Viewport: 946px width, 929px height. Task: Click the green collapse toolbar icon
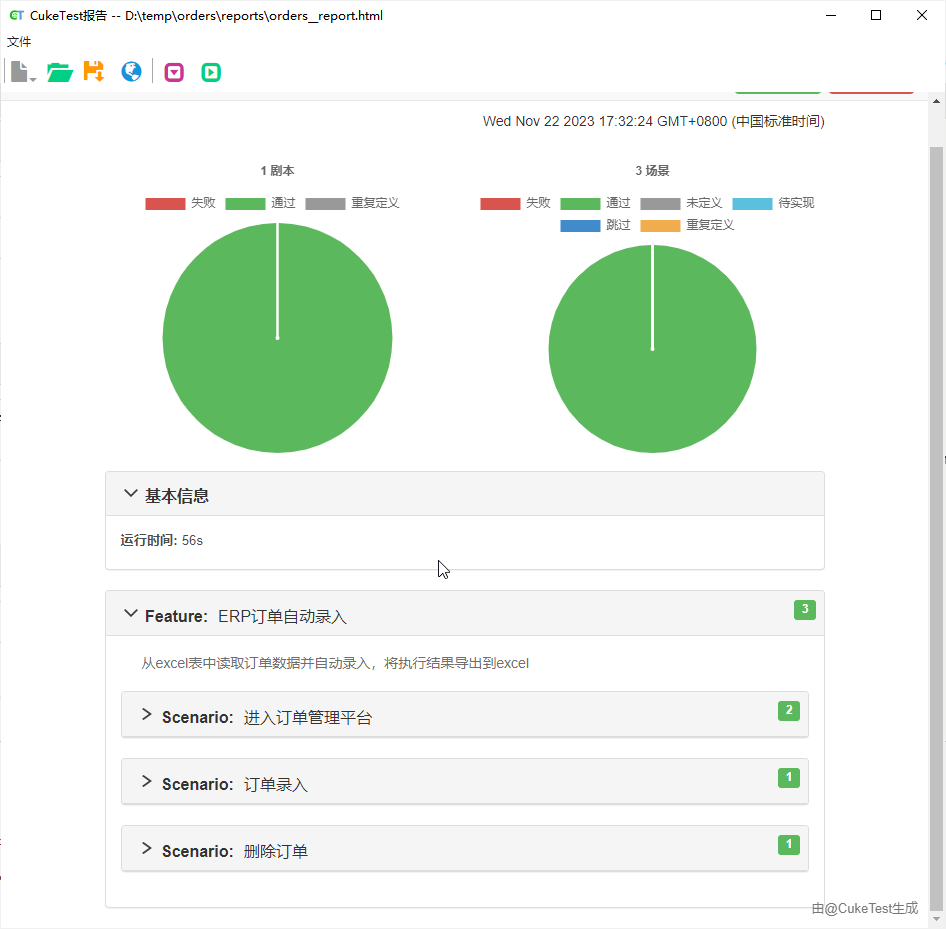(x=211, y=72)
